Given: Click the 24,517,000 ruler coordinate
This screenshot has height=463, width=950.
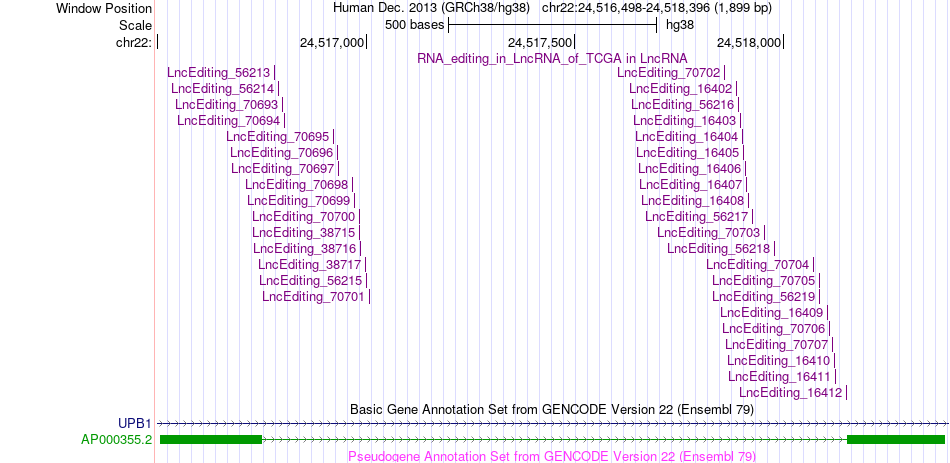Looking at the screenshot, I should click(x=331, y=42).
